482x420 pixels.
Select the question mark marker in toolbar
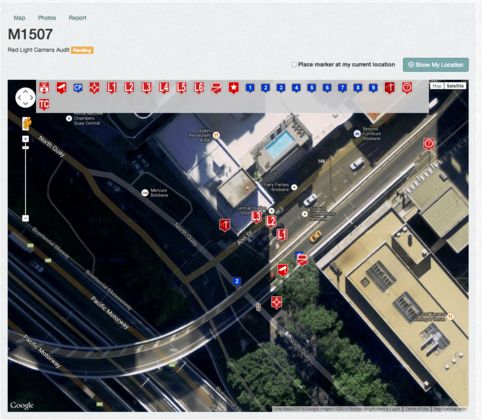click(x=407, y=88)
